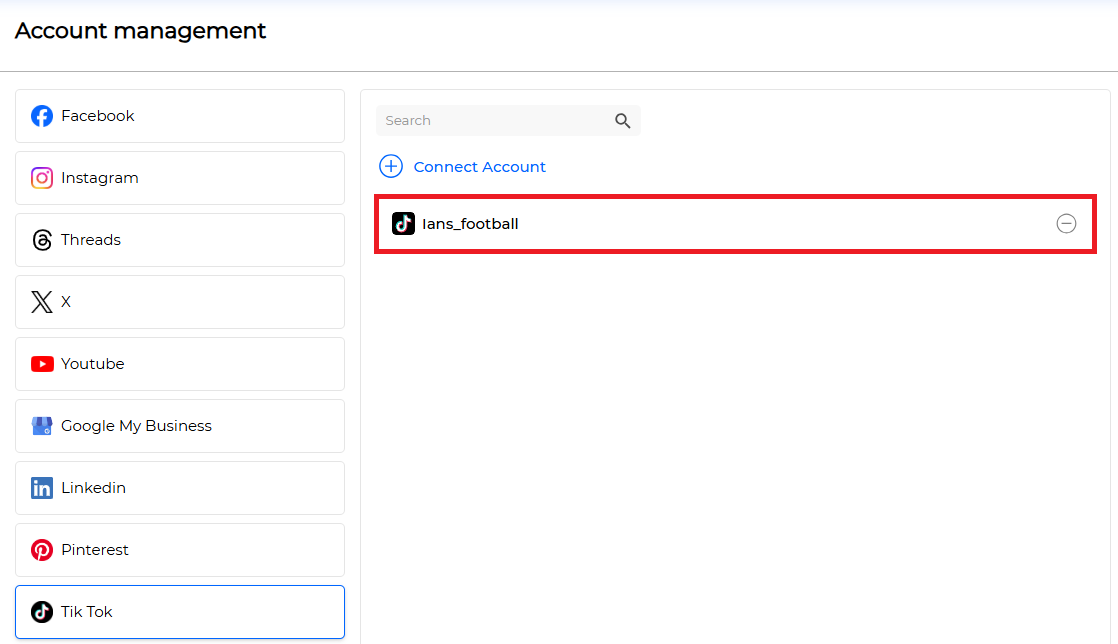Focus the Search input field
This screenshot has width=1118, height=644.
(x=508, y=121)
